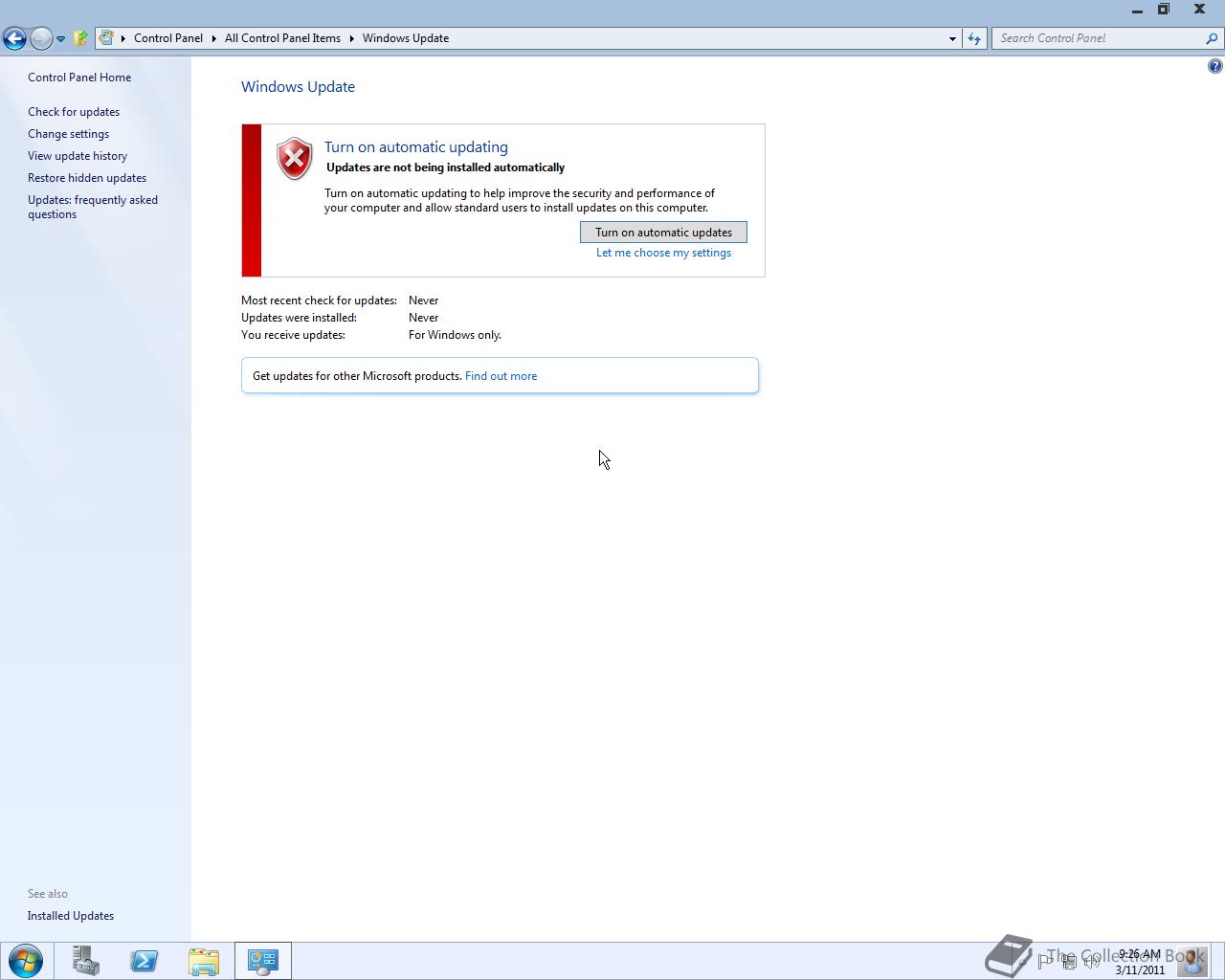Click the Up folder icon
The height and width of the screenshot is (980, 1225).
pos(80,38)
